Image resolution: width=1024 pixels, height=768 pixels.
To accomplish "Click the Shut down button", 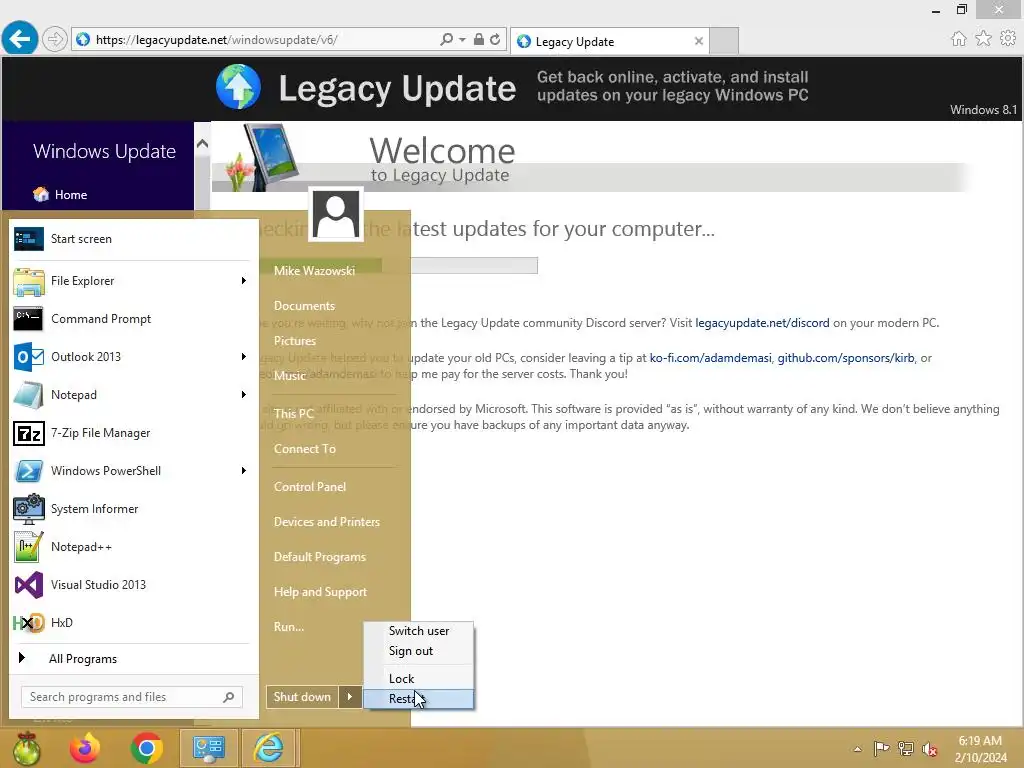I will tap(302, 697).
